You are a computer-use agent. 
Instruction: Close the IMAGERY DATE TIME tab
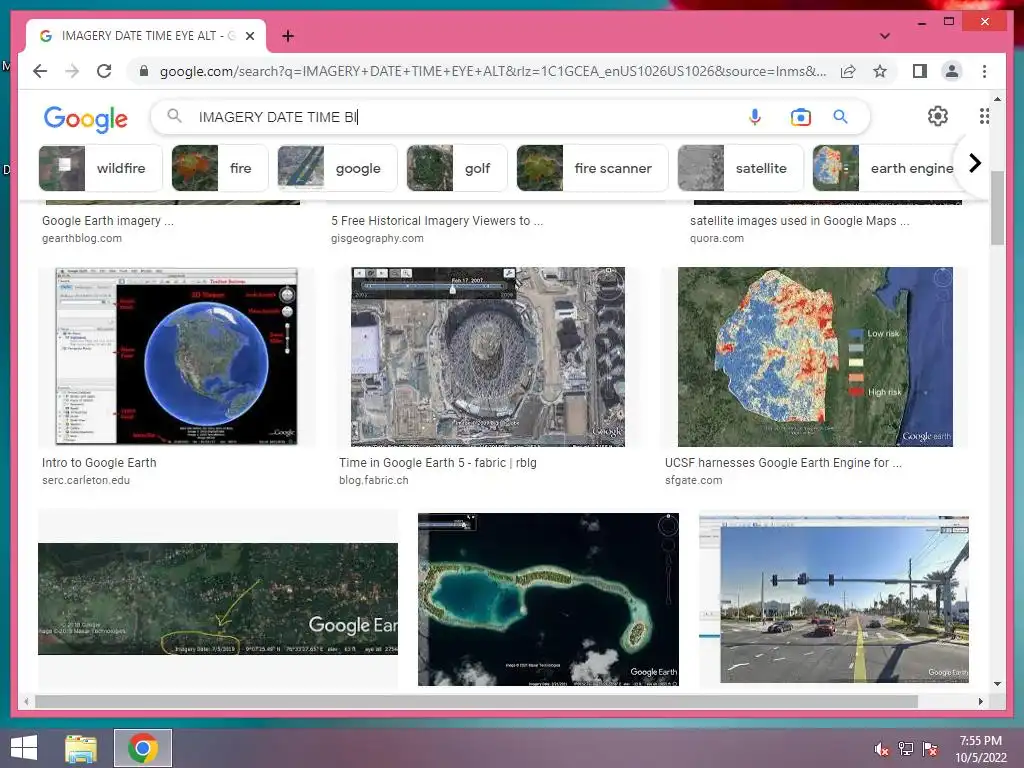pyautogui.click(x=249, y=36)
